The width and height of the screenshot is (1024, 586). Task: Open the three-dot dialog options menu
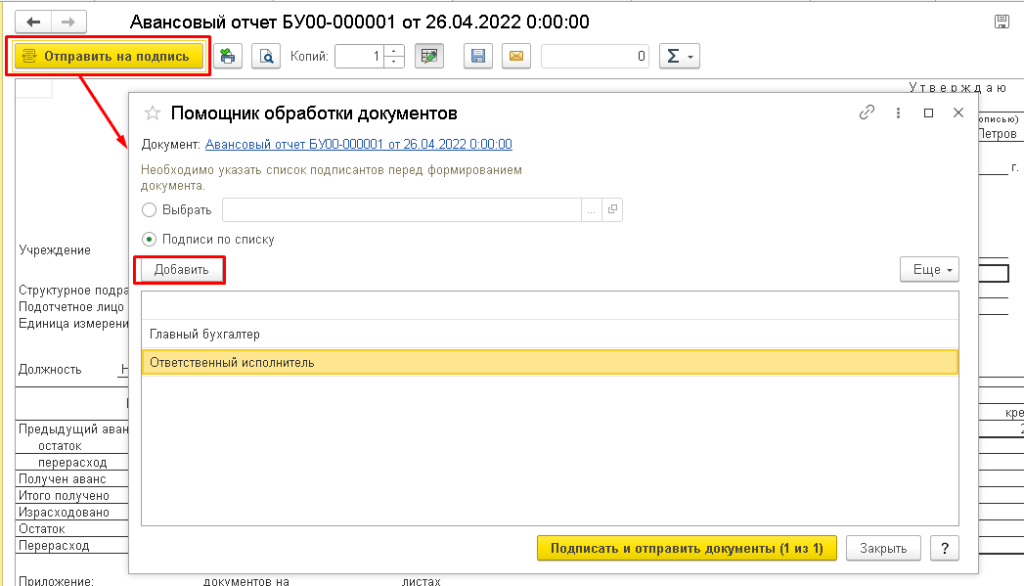point(899,113)
